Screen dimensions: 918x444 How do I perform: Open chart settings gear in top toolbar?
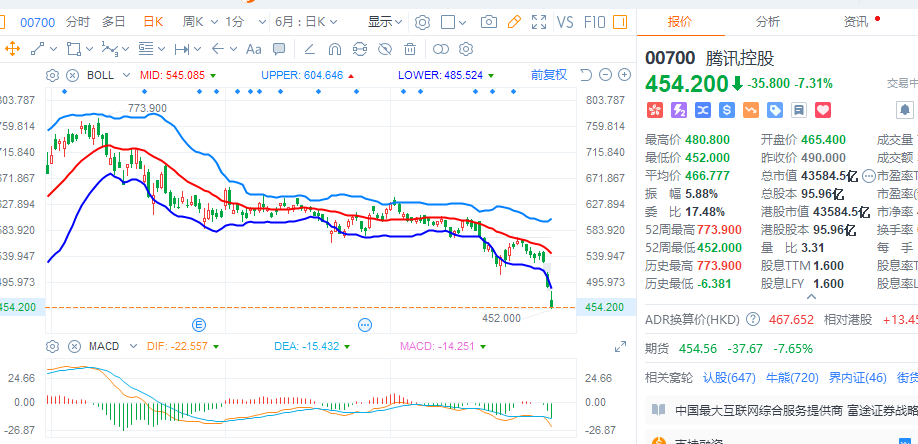coord(422,22)
